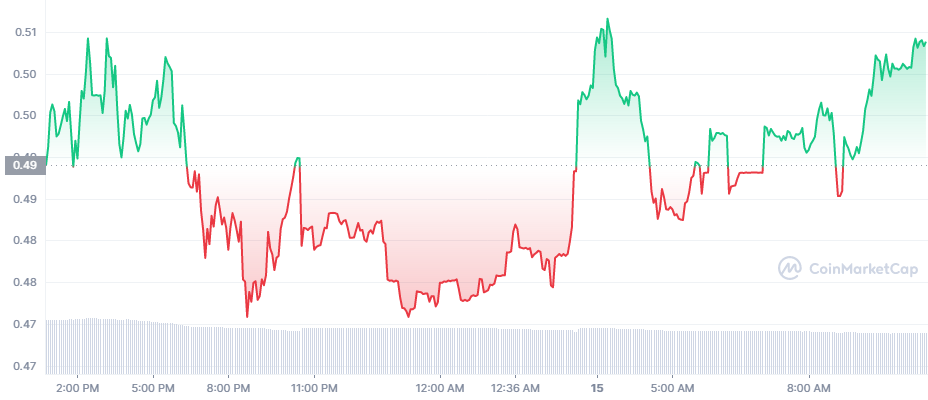Click the starting point of the price line

click(46, 164)
